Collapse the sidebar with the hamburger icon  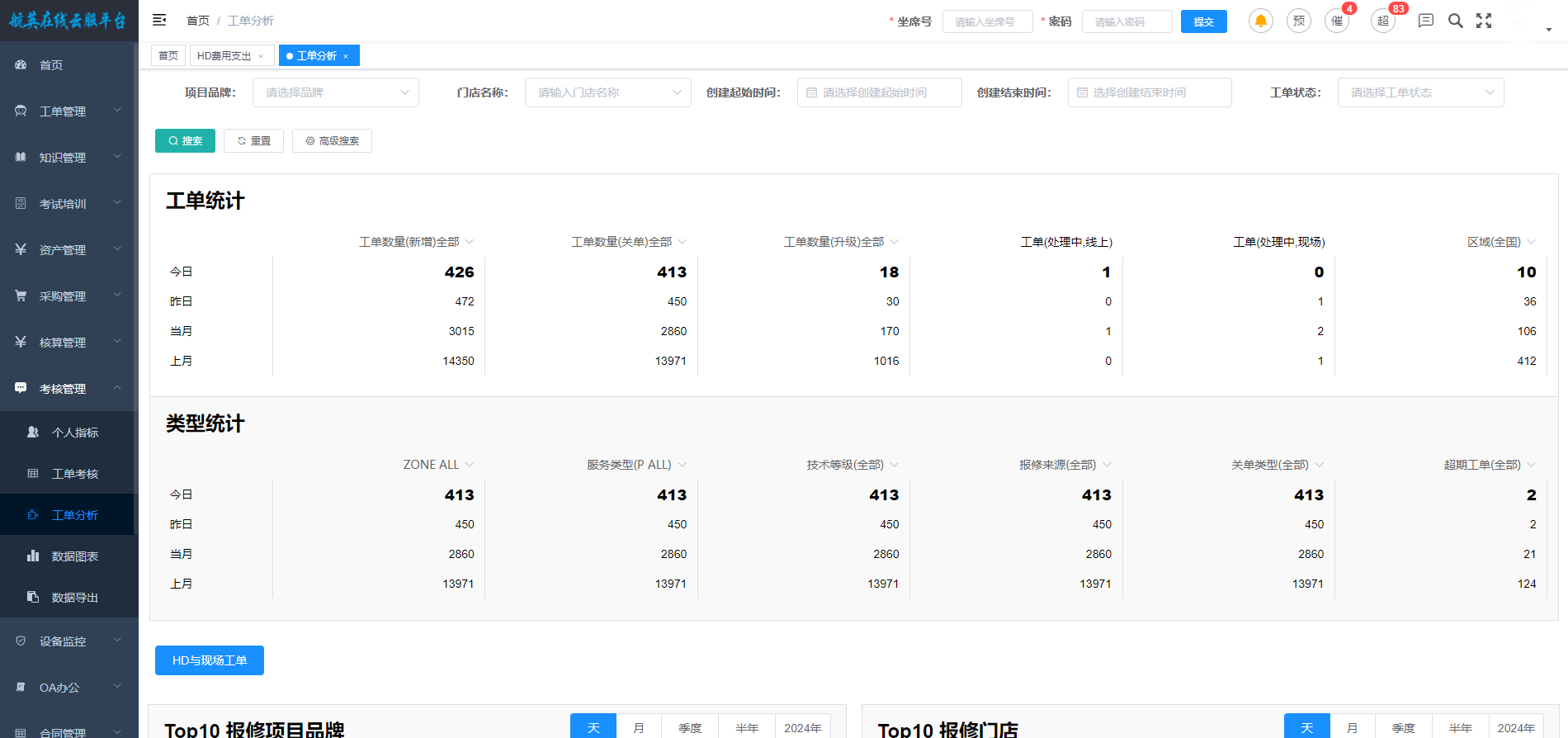159,21
